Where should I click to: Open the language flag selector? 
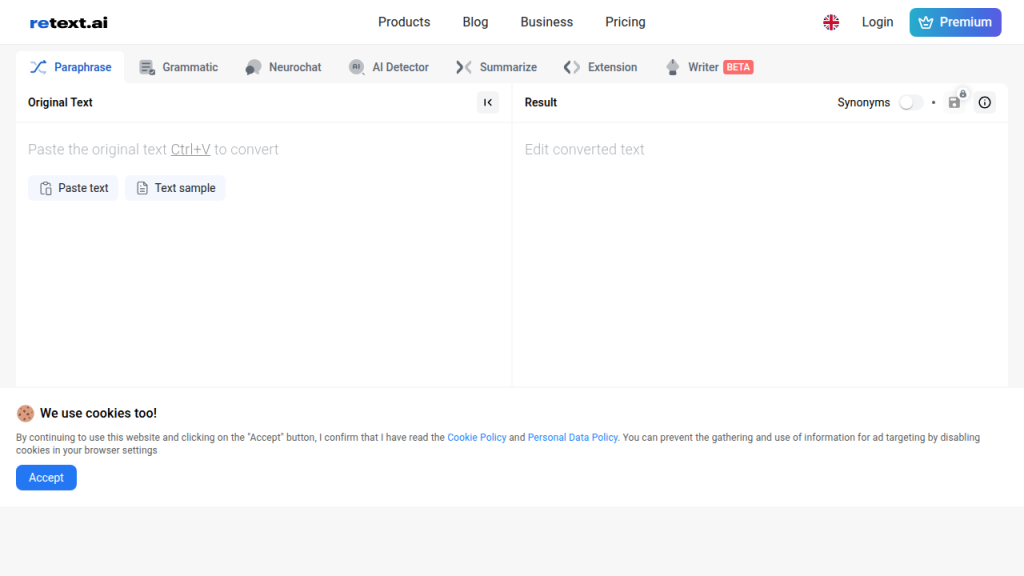tap(831, 22)
